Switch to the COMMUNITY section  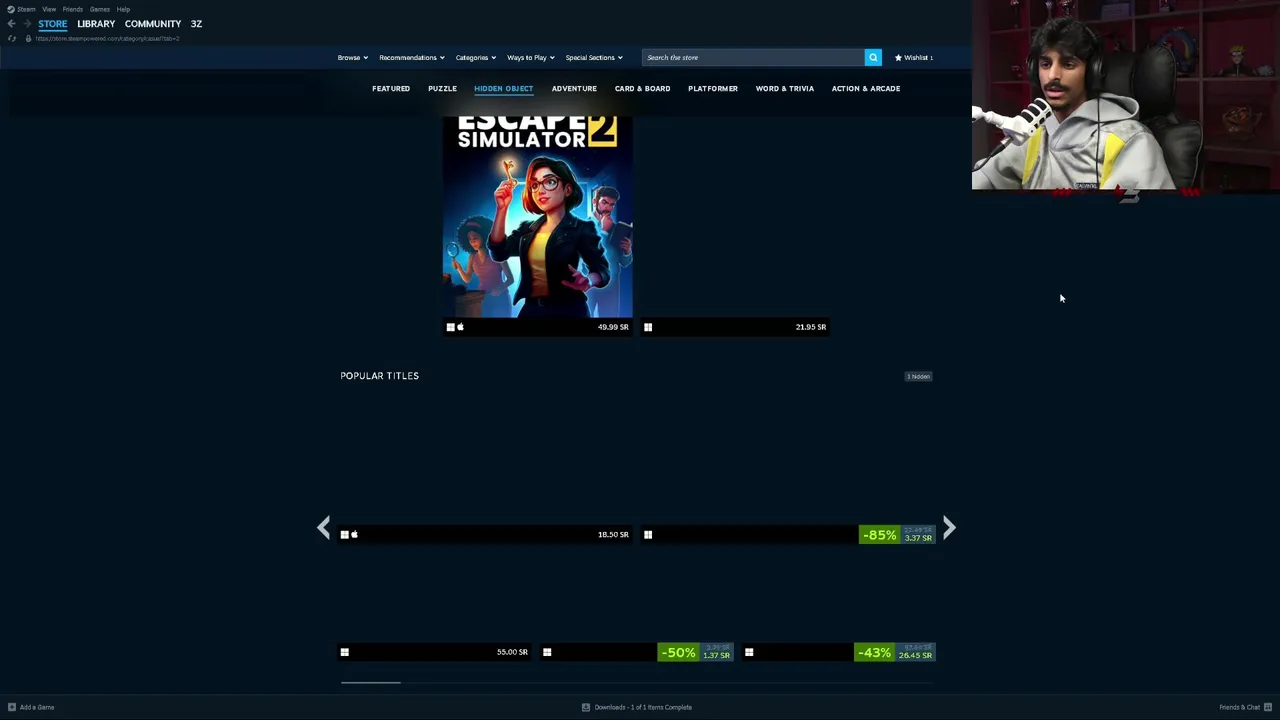153,24
